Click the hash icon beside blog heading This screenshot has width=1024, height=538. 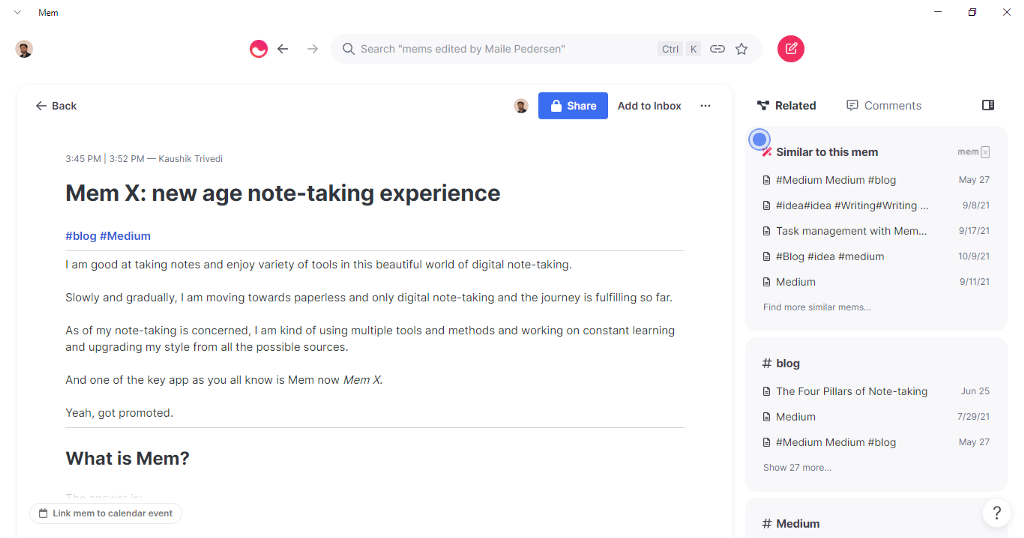tap(767, 363)
